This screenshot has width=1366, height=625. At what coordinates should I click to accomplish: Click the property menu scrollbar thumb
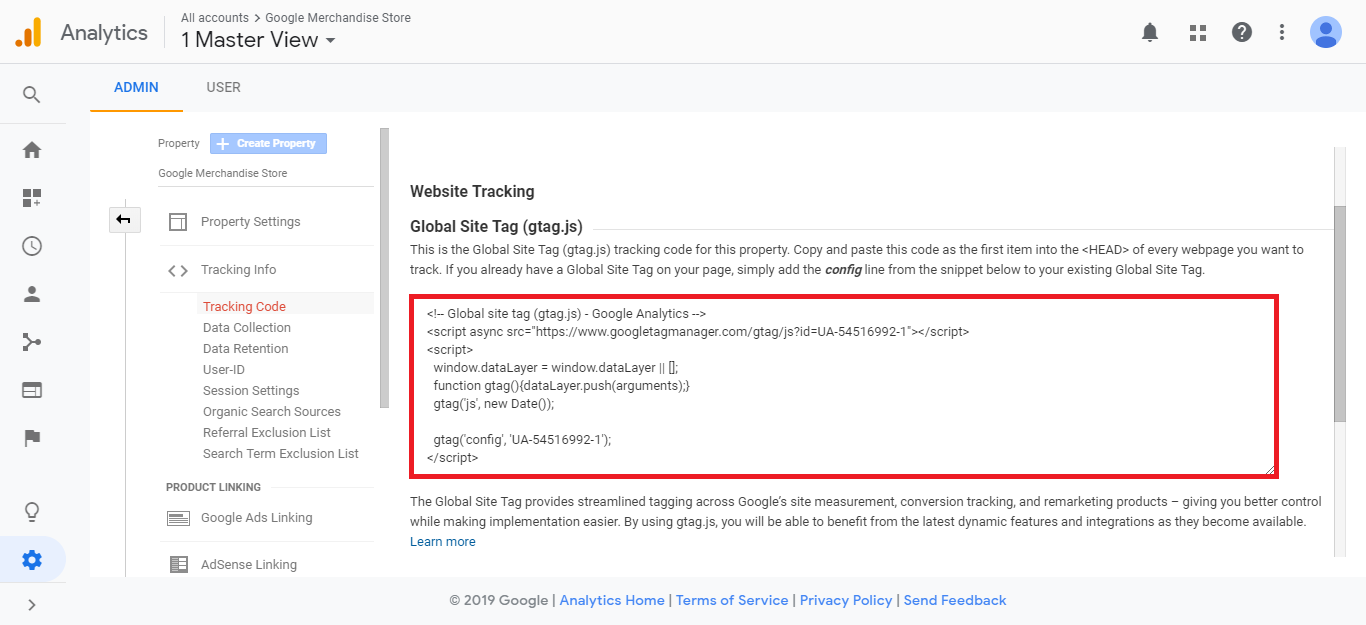[384, 267]
